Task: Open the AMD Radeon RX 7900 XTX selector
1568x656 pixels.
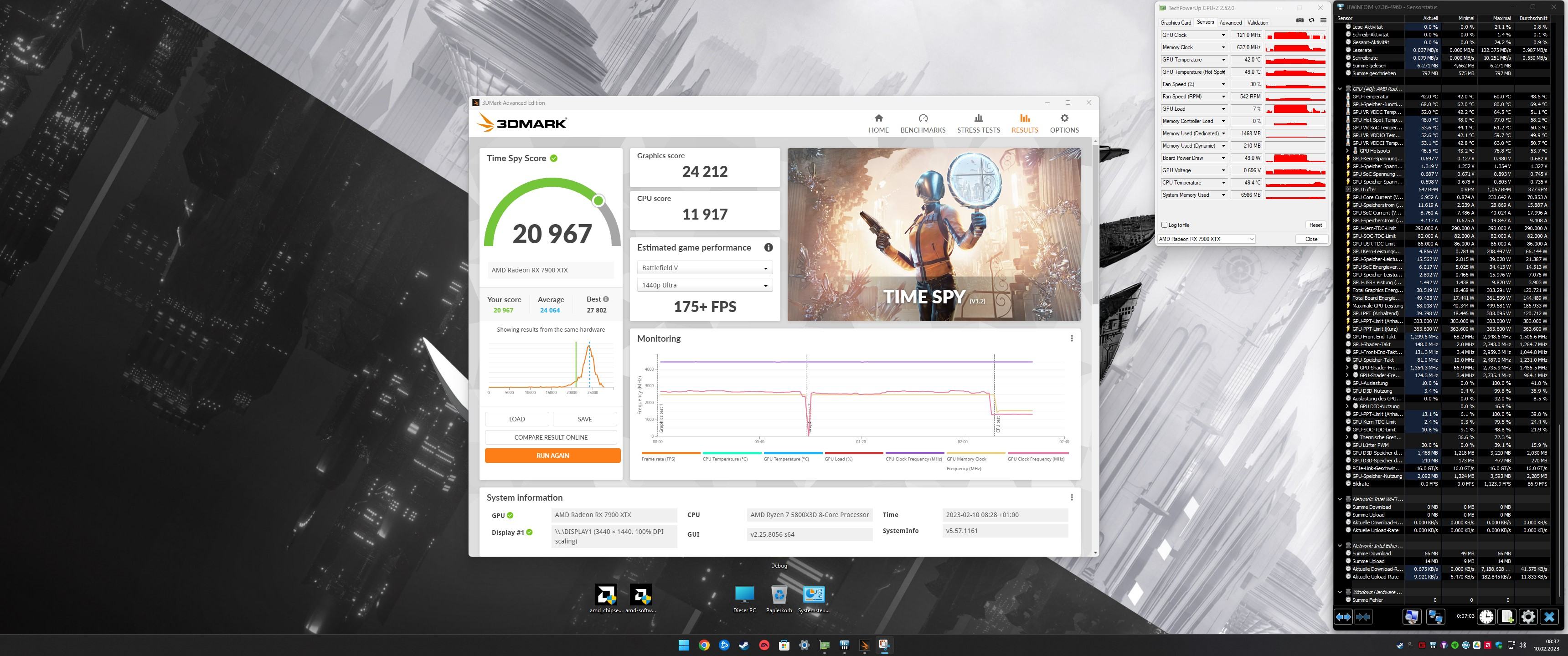Action: click(1206, 239)
